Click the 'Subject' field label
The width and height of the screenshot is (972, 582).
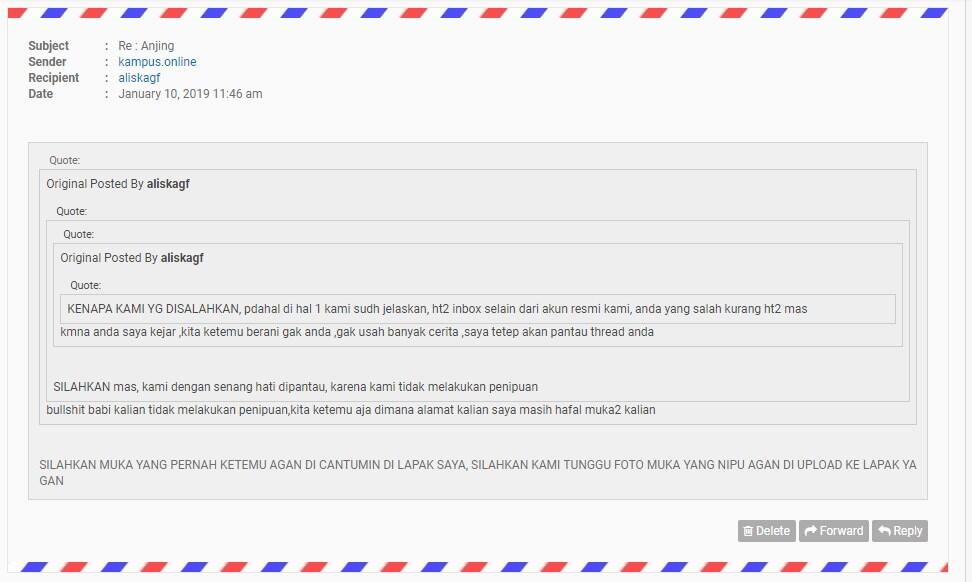(x=48, y=46)
